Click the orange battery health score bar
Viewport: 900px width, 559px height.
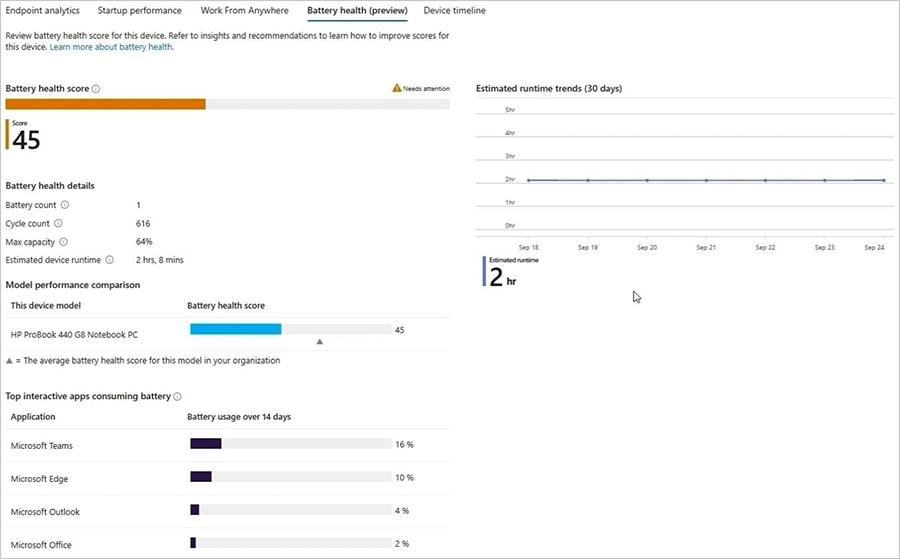point(105,104)
